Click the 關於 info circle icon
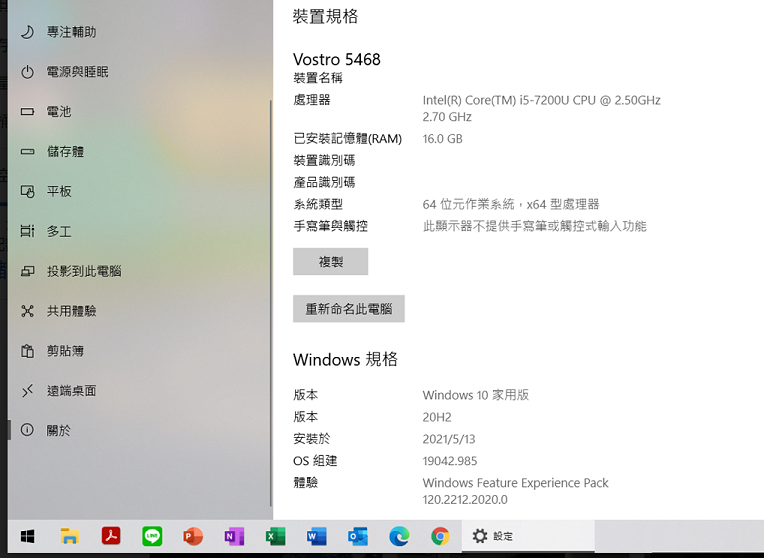This screenshot has width=764, height=558. 27,430
